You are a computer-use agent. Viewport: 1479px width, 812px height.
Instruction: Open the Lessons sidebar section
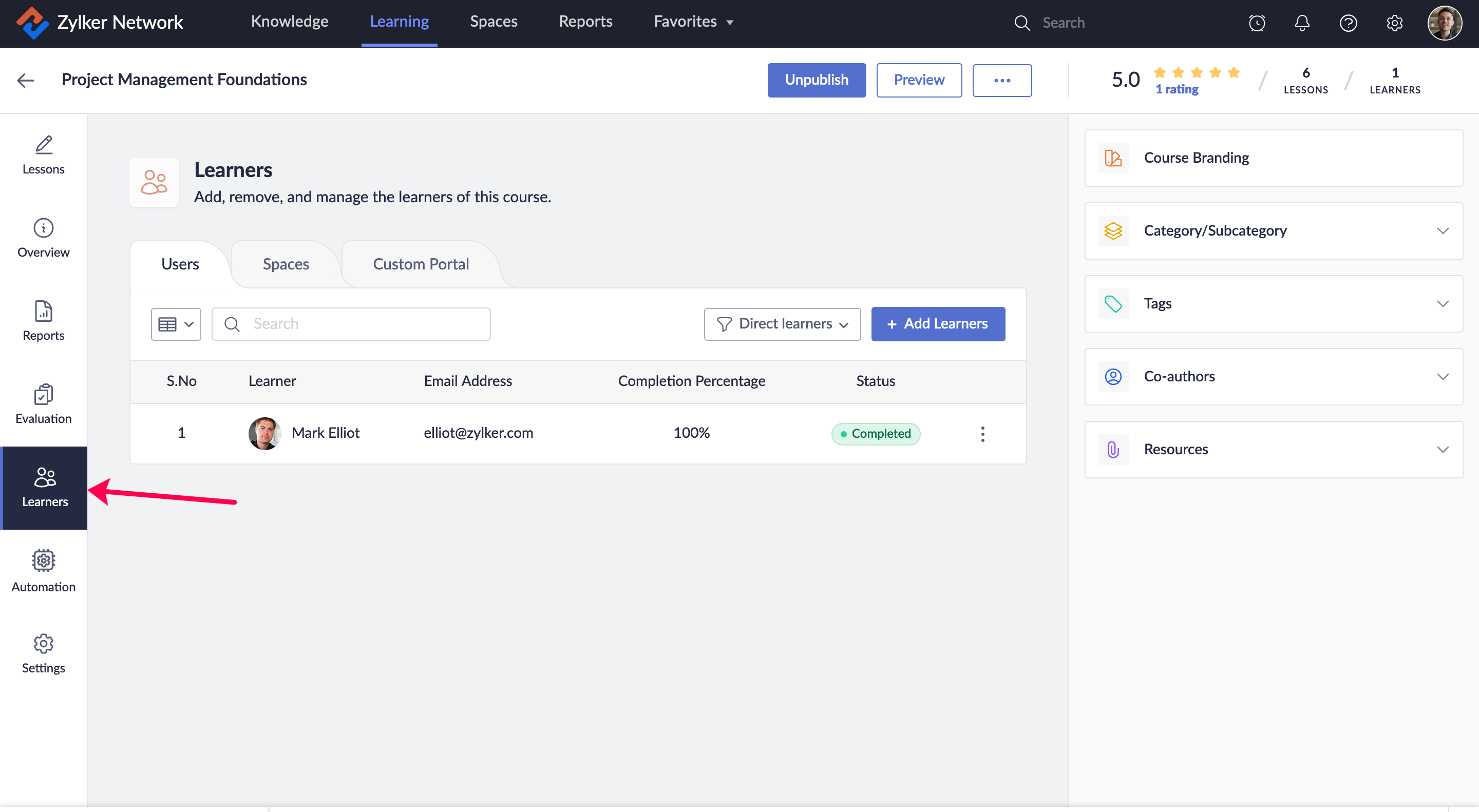(43, 155)
